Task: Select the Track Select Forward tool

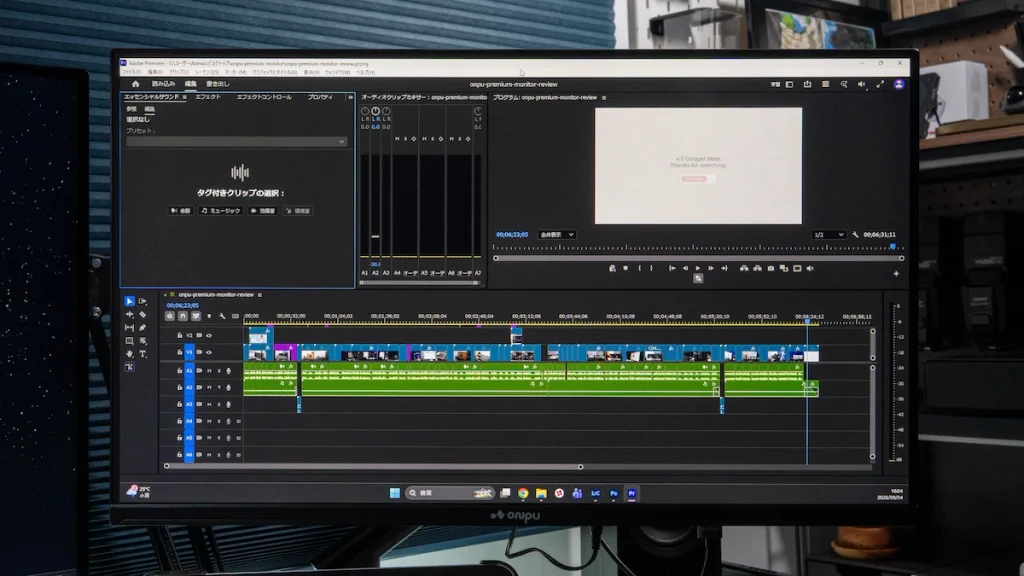Action: click(x=142, y=301)
